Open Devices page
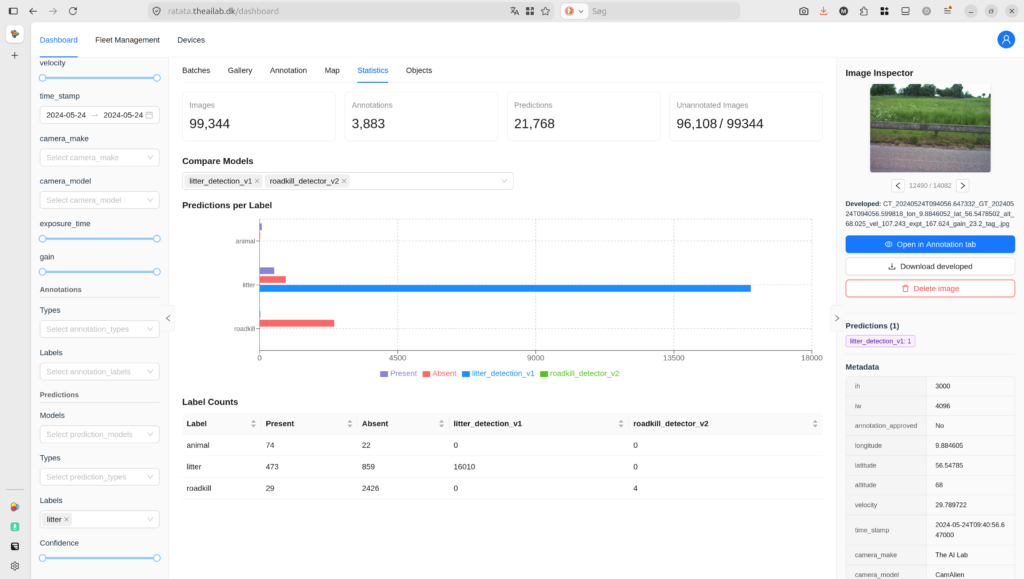 pyautogui.click(x=191, y=40)
